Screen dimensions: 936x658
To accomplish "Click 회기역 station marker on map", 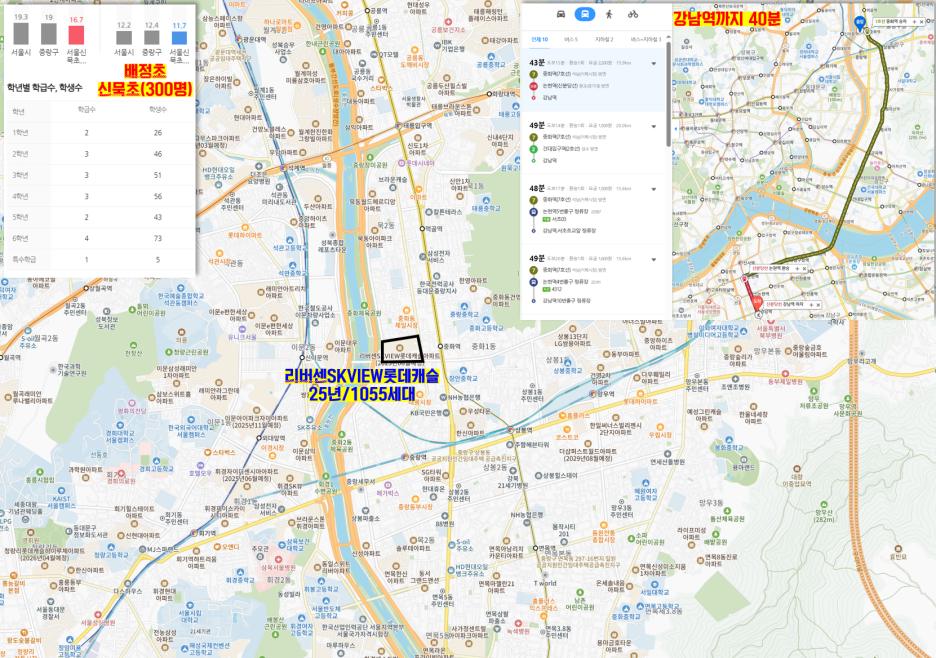I will [194, 533].
